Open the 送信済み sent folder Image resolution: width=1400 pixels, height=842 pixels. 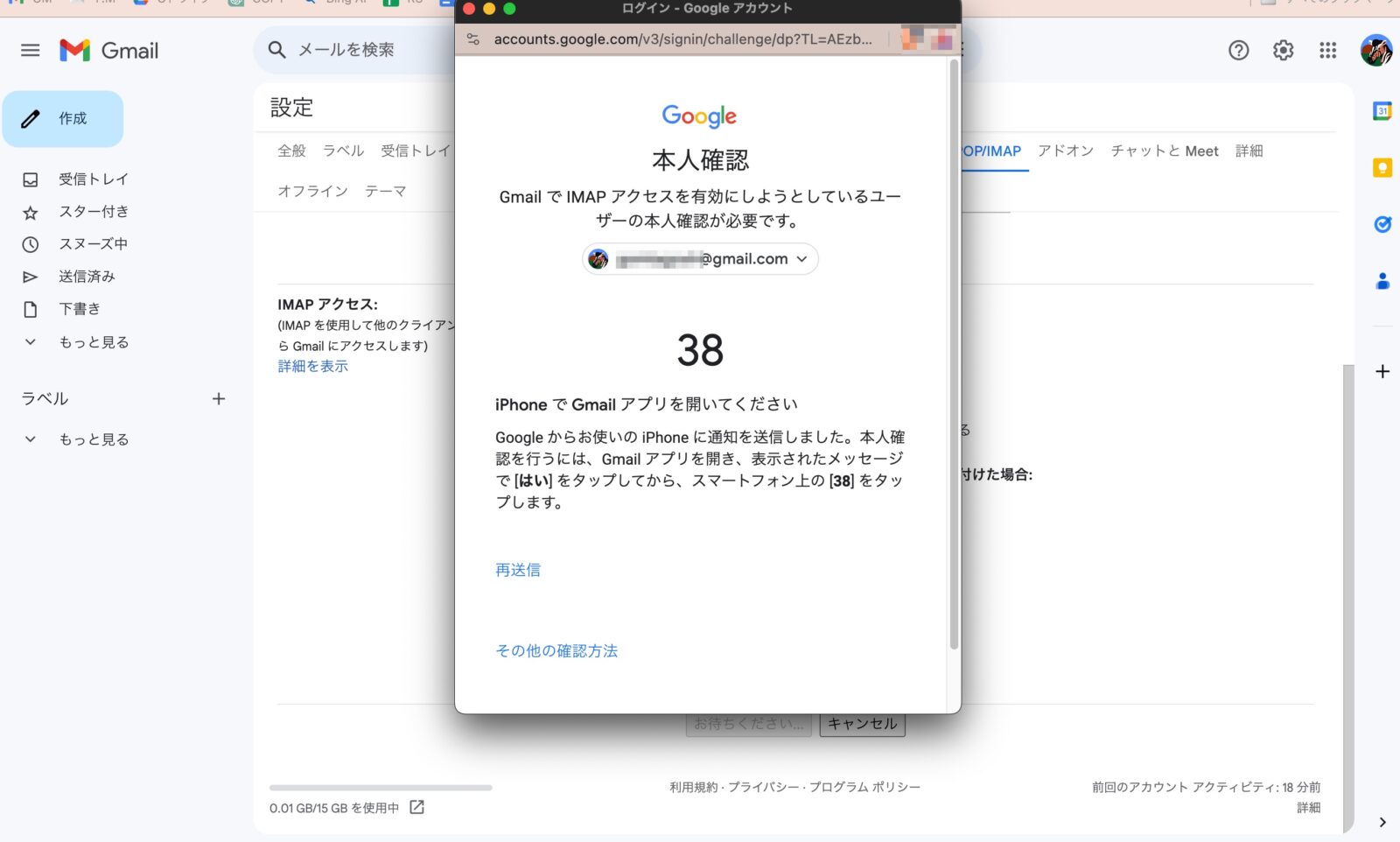point(87,277)
